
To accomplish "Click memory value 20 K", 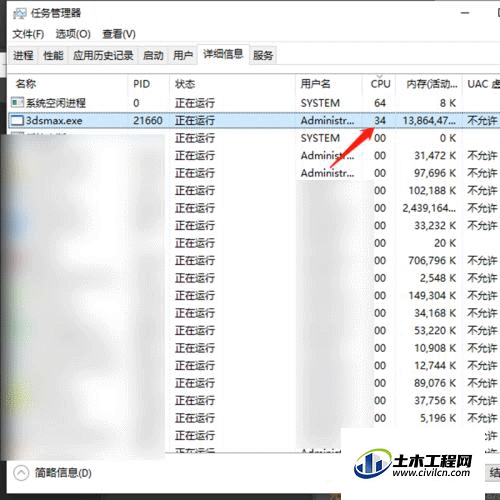I will point(445,243).
